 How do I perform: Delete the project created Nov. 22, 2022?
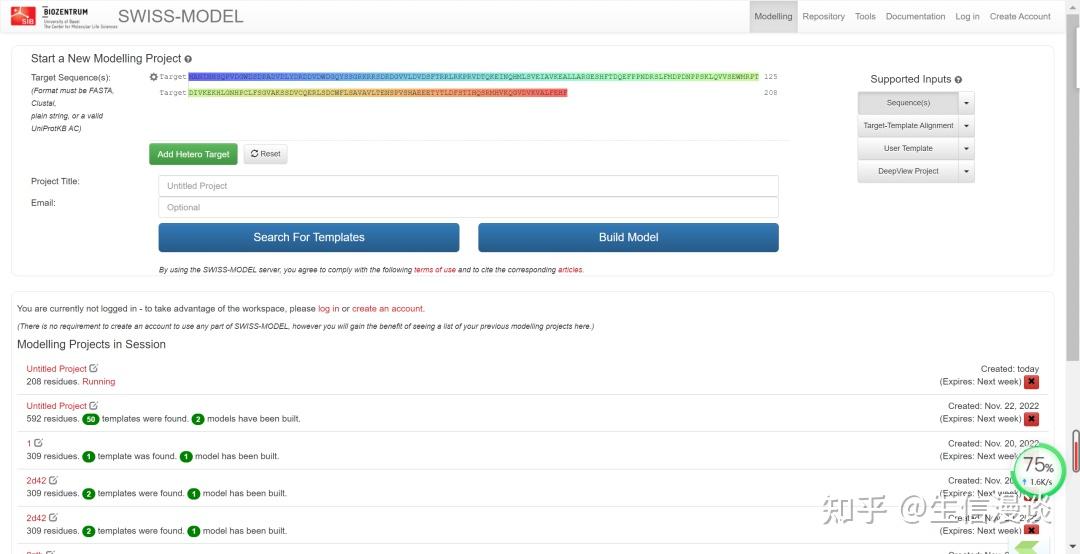1031,419
